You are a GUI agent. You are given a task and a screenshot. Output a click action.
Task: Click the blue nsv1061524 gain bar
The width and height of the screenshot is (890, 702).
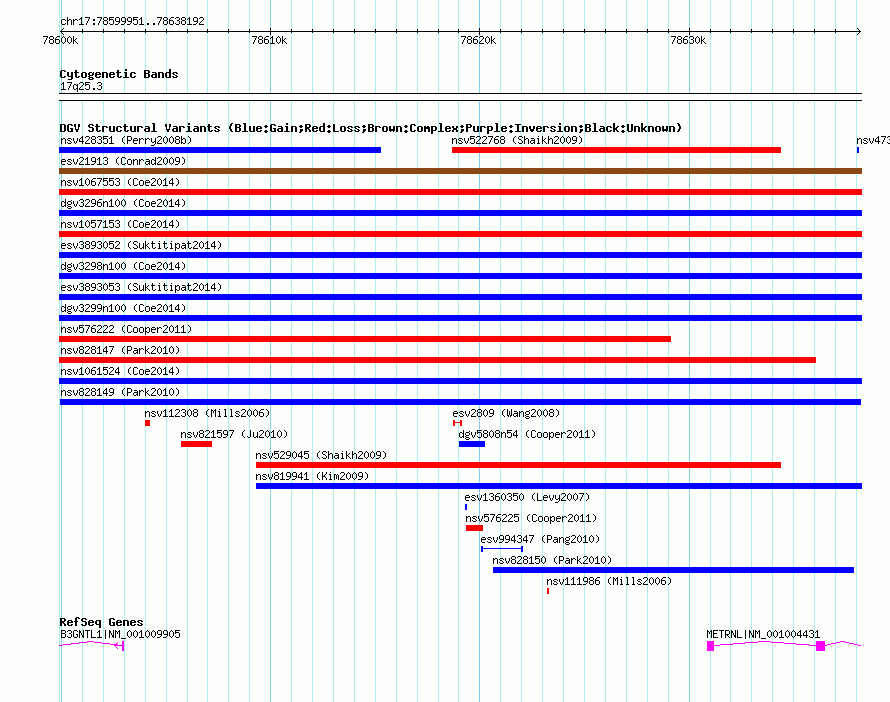pos(460,381)
